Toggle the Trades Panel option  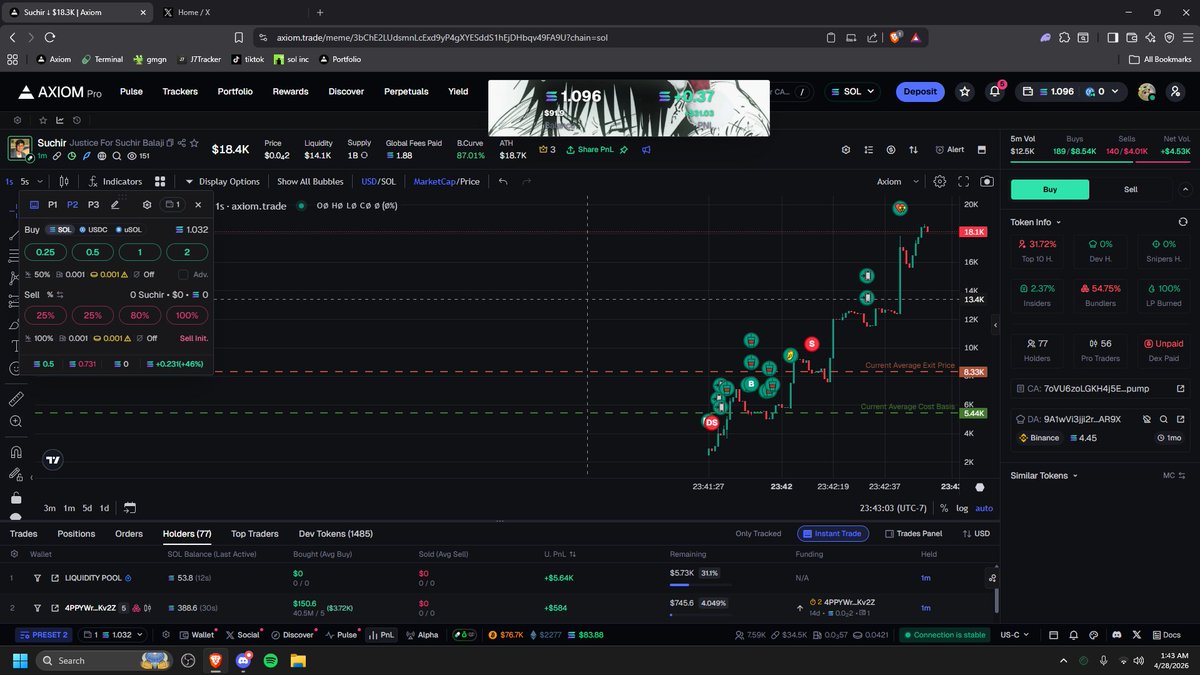coord(914,534)
